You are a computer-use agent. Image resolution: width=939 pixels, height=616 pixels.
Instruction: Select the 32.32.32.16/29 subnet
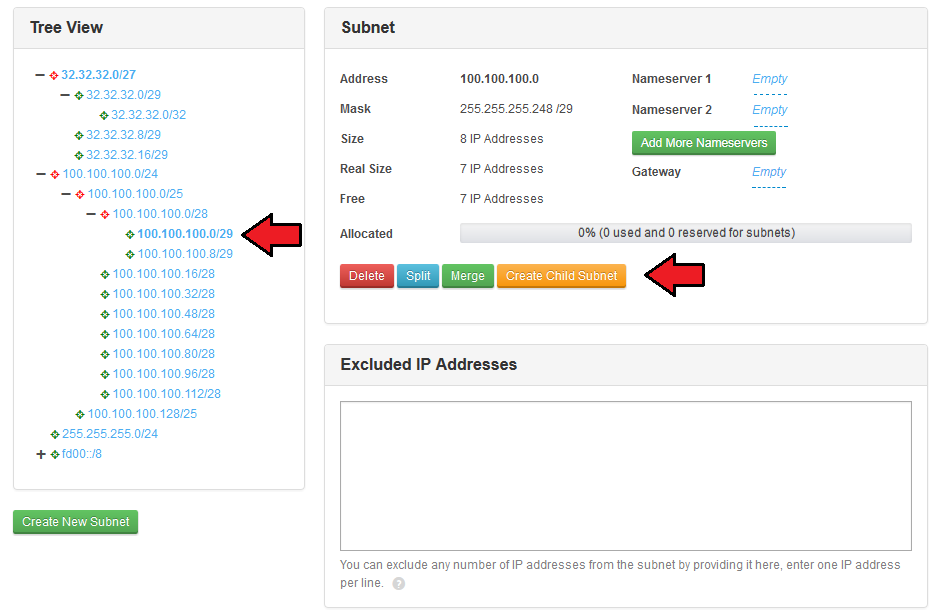127,154
